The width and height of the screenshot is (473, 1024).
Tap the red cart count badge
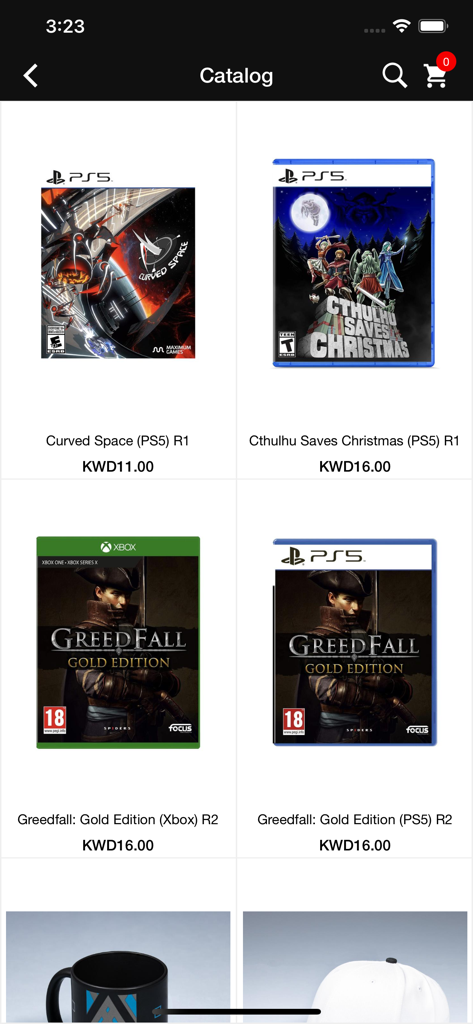[446, 62]
